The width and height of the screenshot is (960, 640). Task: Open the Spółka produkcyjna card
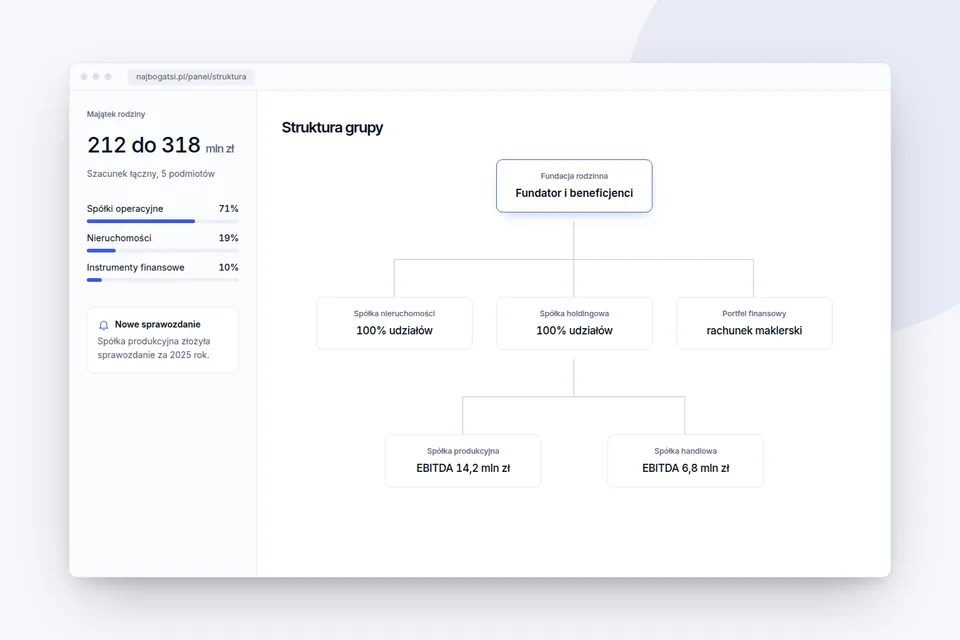[x=463, y=461]
